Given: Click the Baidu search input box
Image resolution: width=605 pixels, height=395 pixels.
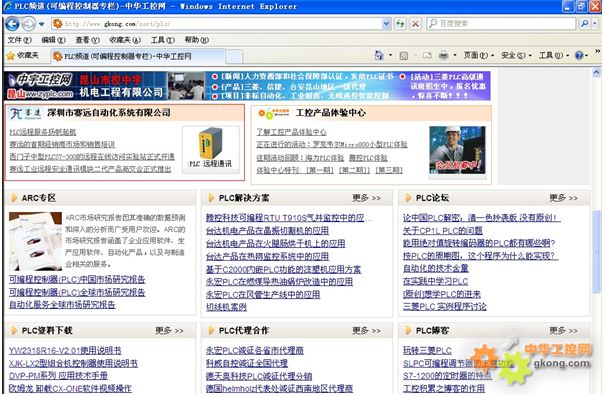Looking at the screenshot, I should click(x=502, y=24).
